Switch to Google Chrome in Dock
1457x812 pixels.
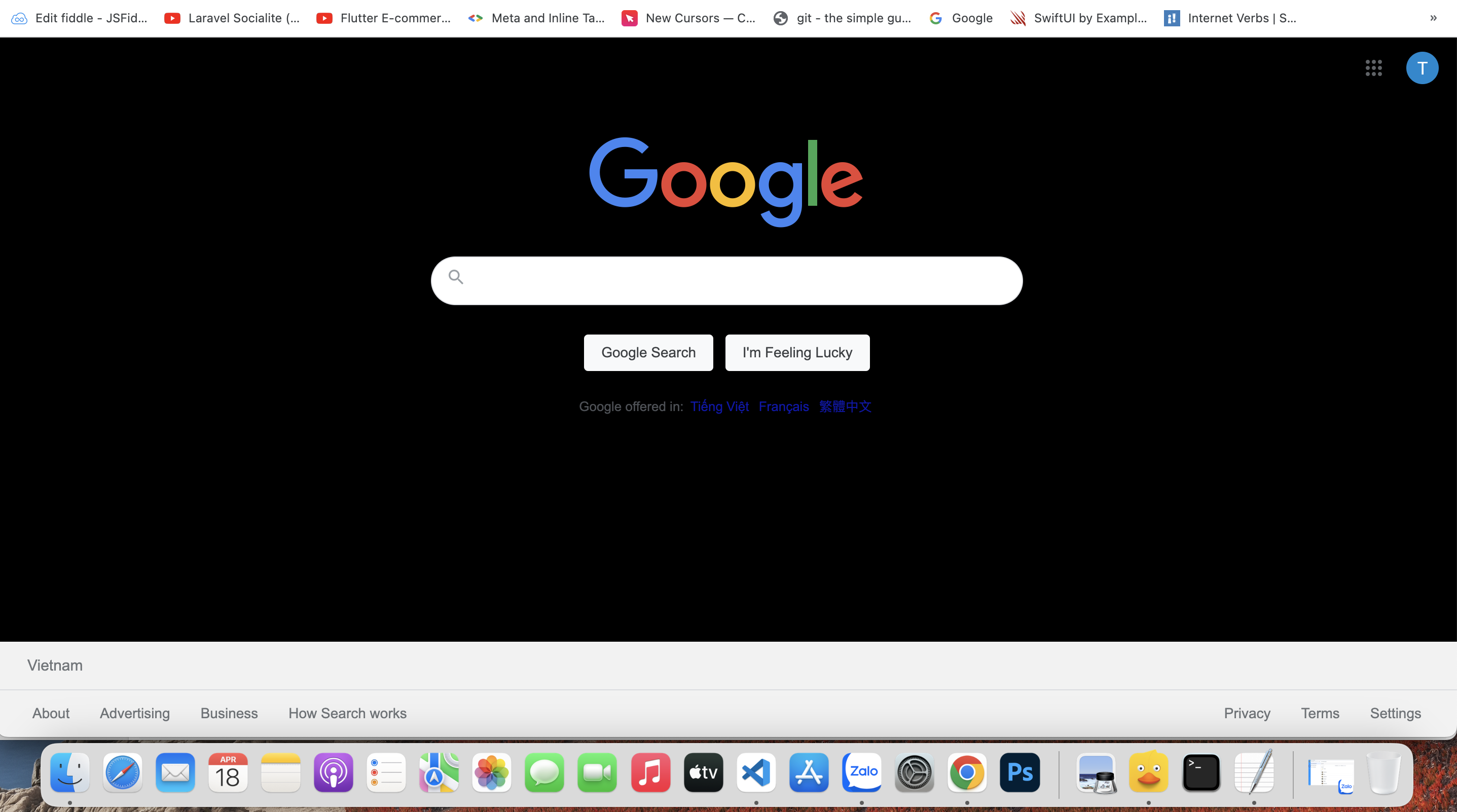tap(967, 772)
